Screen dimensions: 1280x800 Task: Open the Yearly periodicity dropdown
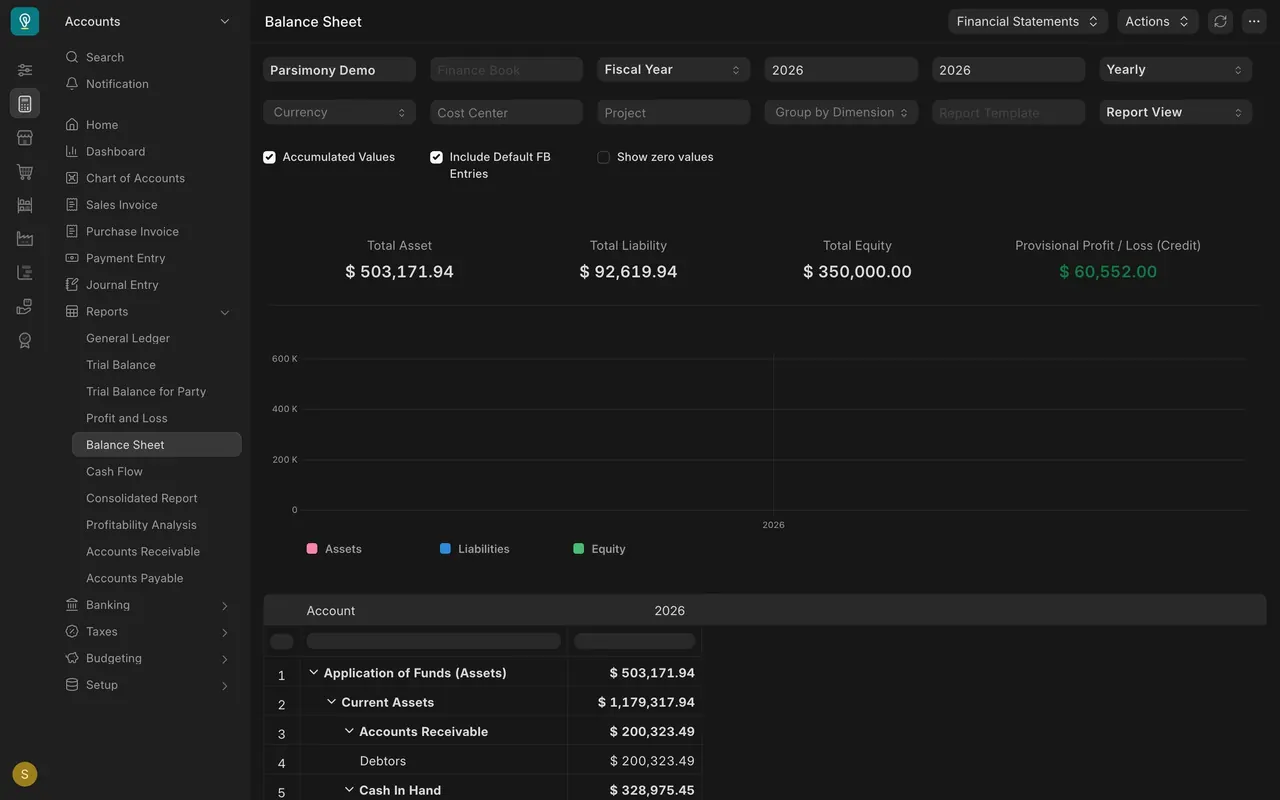pyautogui.click(x=1175, y=69)
